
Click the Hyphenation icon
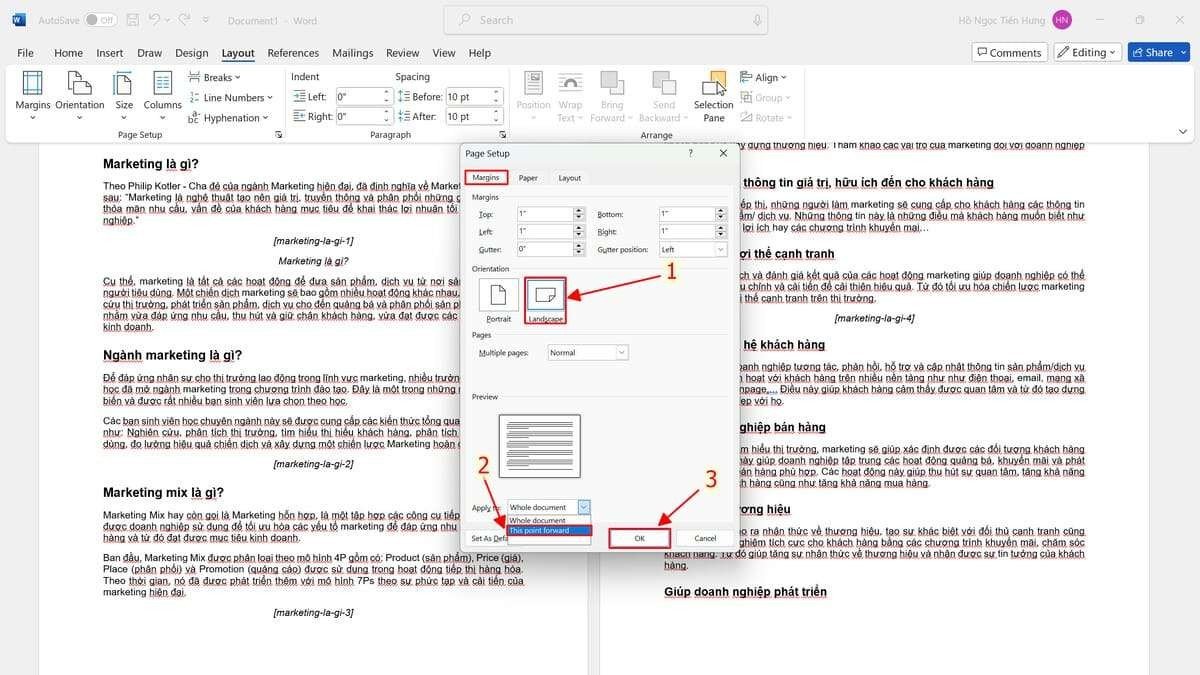(x=229, y=117)
